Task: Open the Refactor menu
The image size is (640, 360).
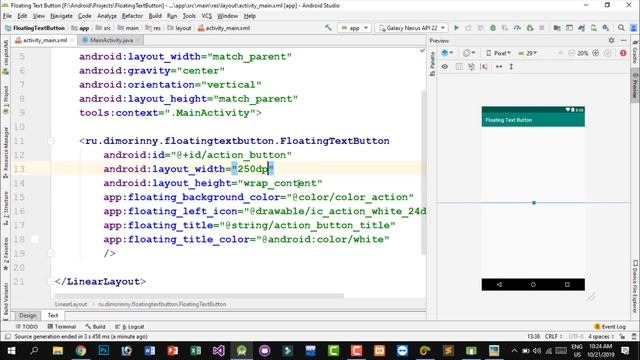Action: tap(132, 16)
